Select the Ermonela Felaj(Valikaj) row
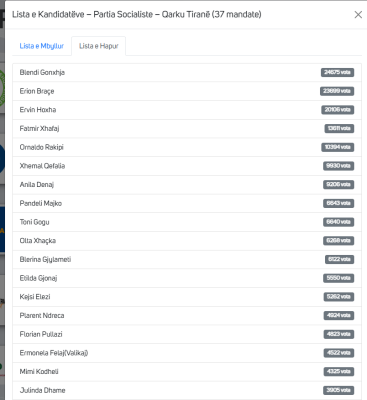The image size is (367, 400). (x=187, y=352)
